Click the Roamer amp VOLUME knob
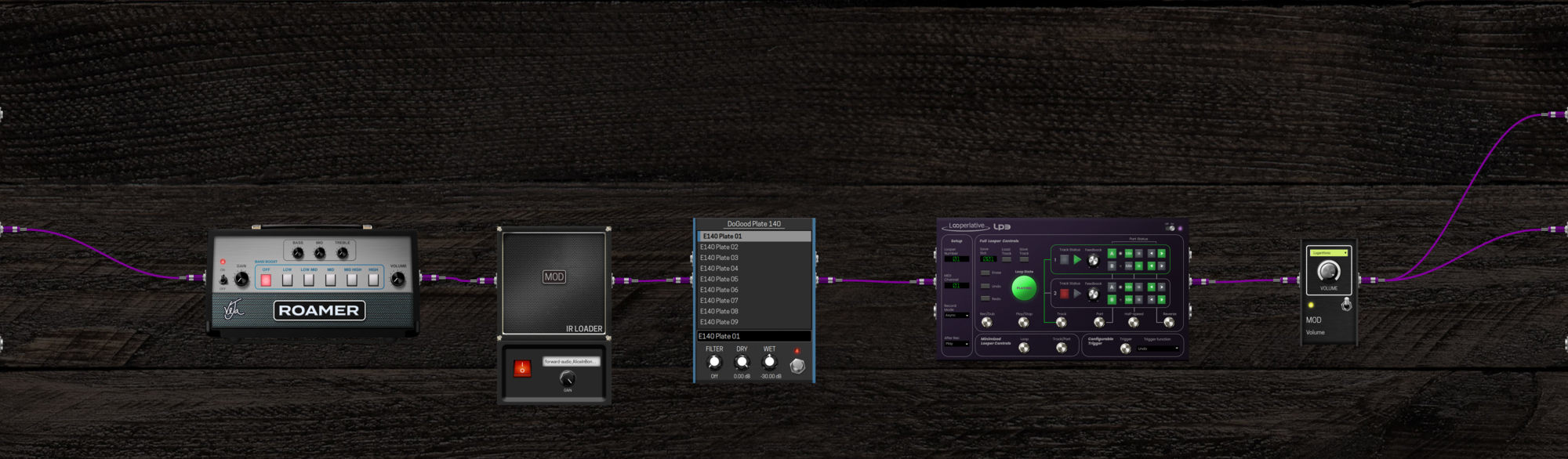This screenshot has height=459, width=1568. 398,280
